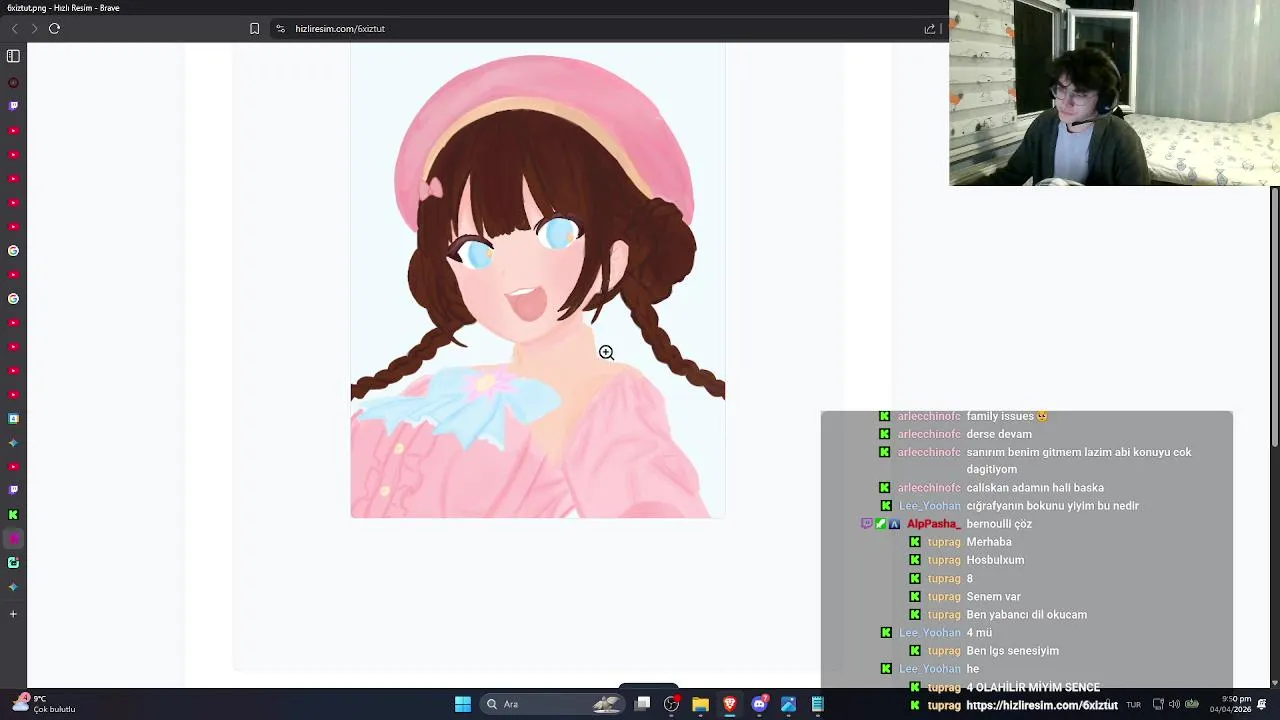Screen dimensions: 1280x720
Task: Click the chat message 'Senem var'
Action: point(993,597)
